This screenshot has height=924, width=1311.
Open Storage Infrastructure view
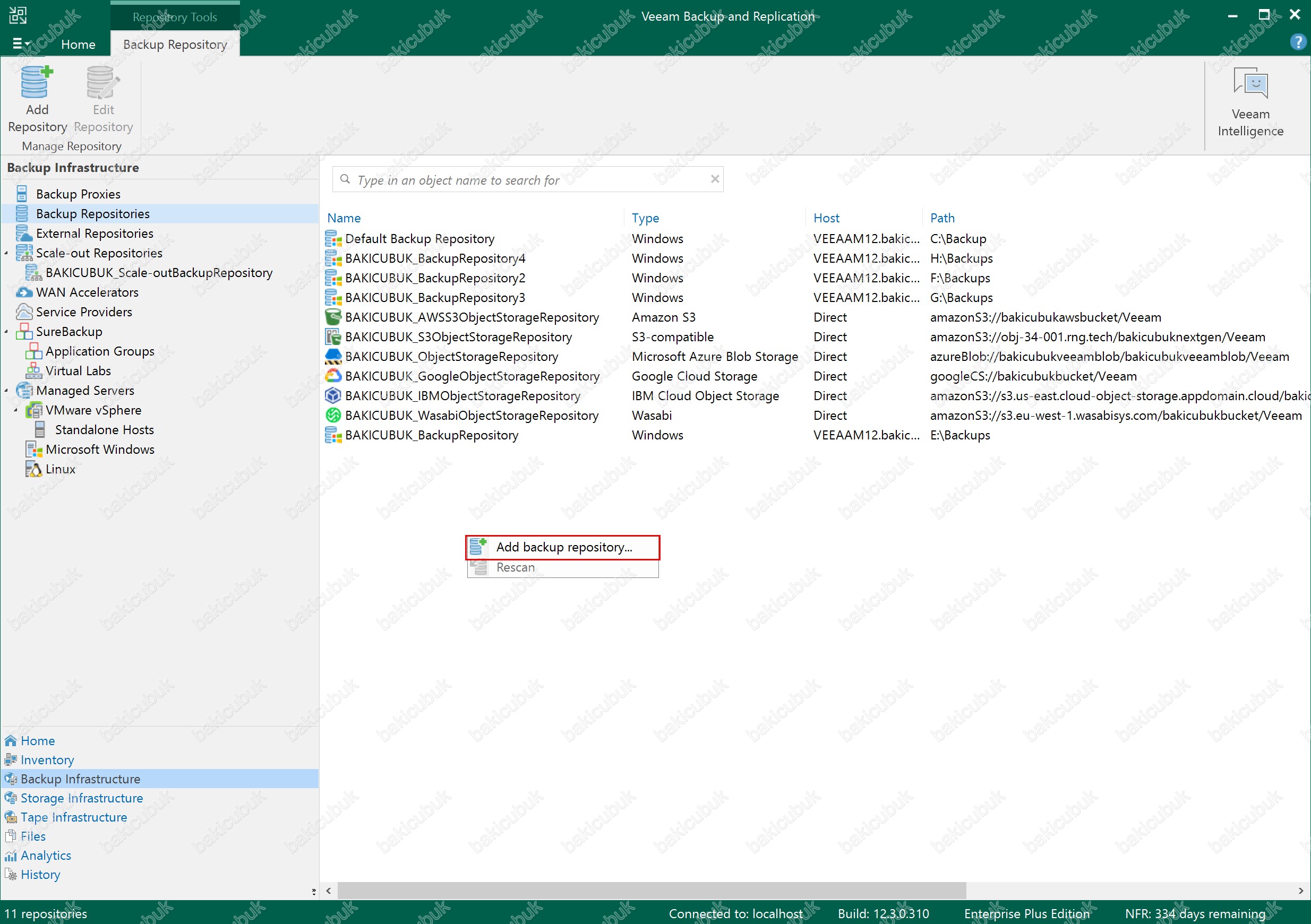[82, 798]
